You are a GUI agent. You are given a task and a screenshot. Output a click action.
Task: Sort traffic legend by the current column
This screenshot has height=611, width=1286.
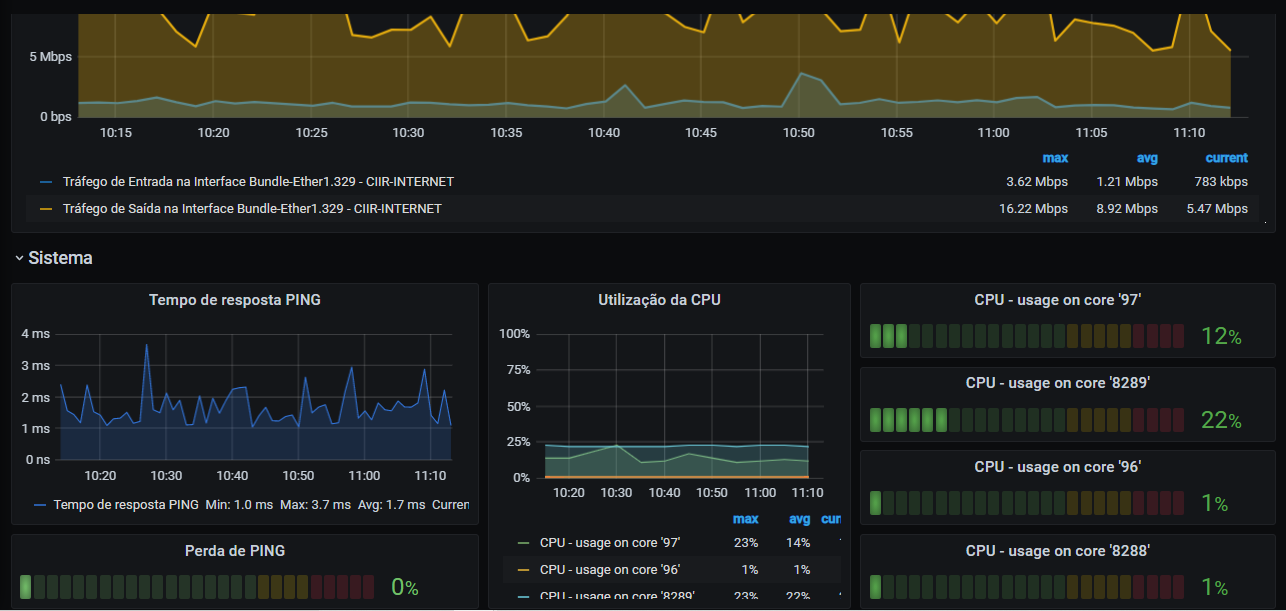tap(1226, 158)
